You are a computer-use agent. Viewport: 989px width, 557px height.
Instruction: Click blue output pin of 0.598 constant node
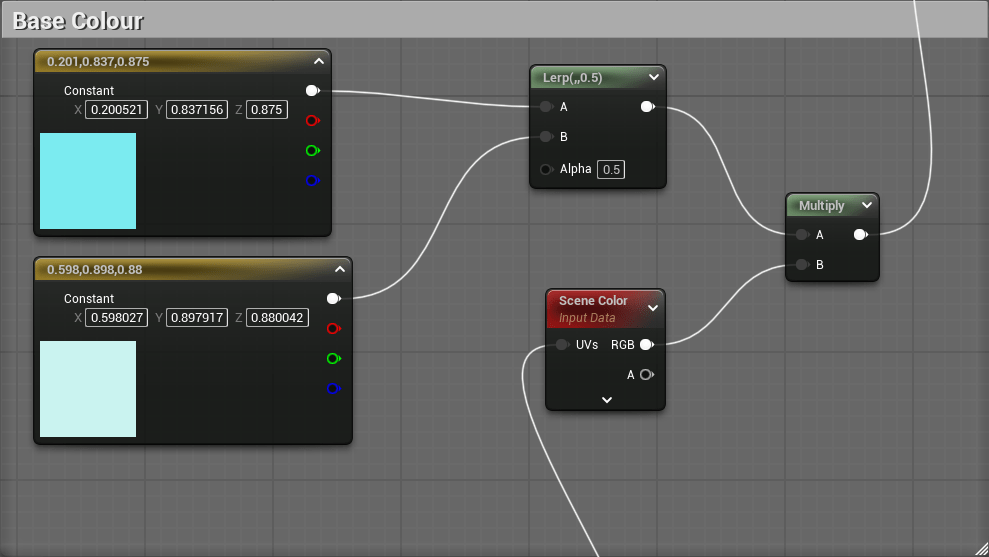[x=333, y=388]
